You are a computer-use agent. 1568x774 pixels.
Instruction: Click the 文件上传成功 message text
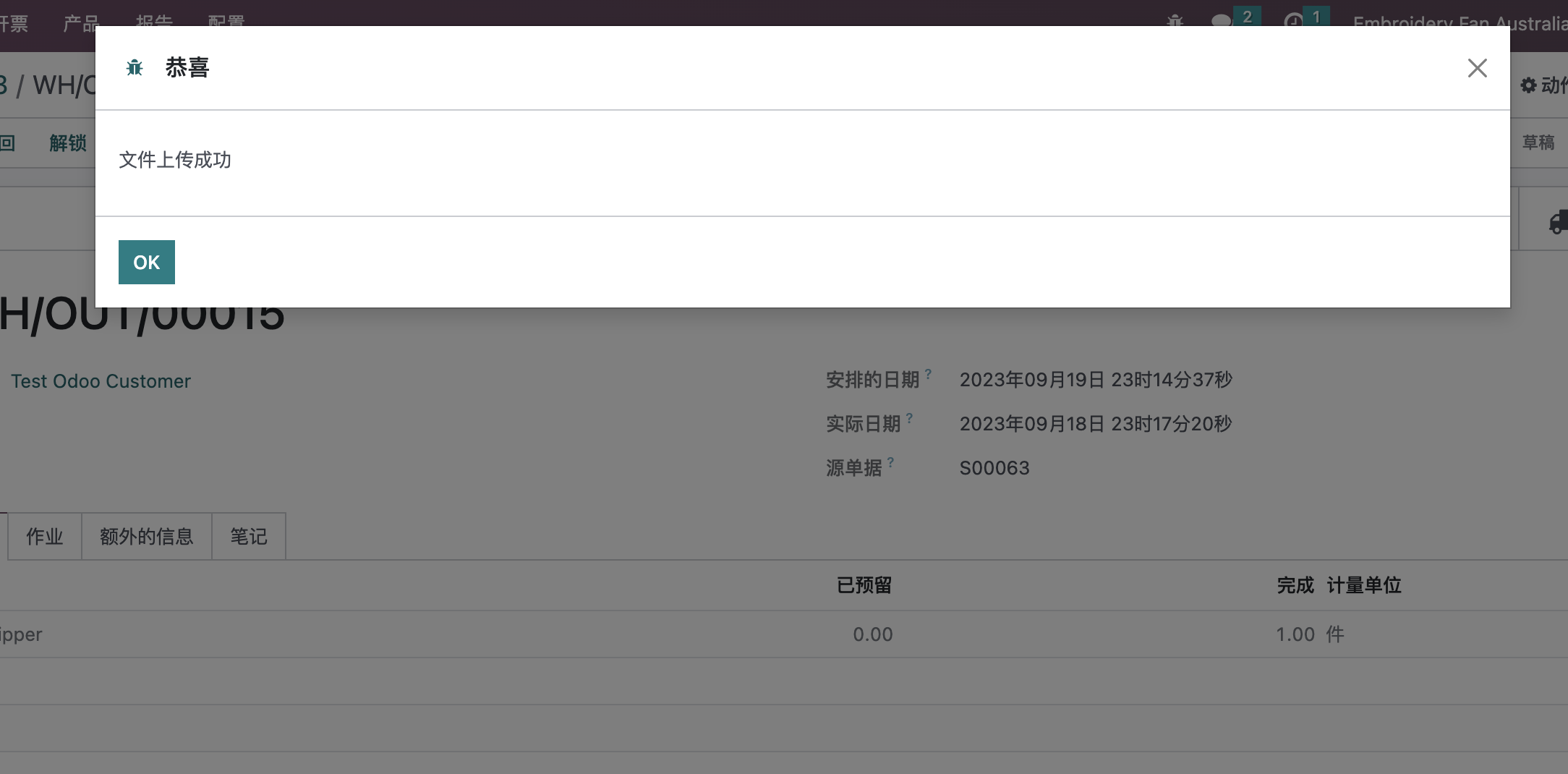coord(175,160)
